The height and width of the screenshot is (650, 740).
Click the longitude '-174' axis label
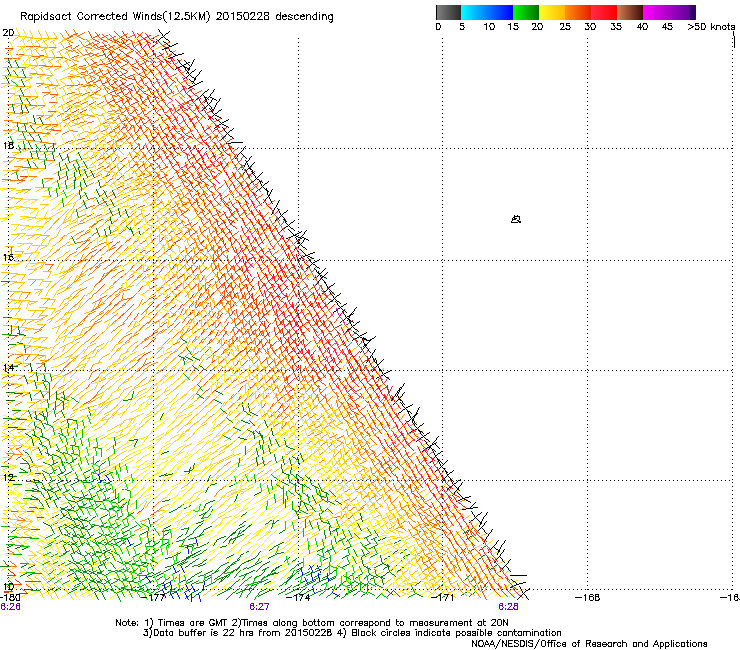(x=298, y=598)
